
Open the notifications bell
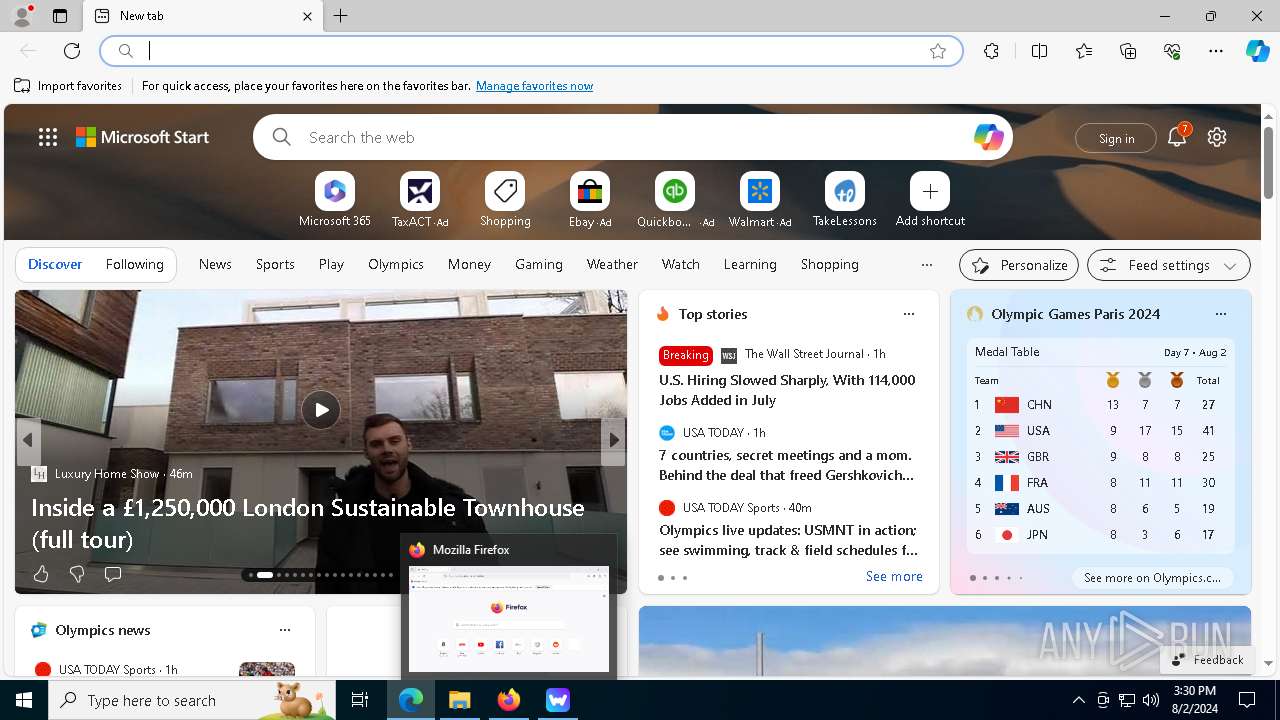(x=1177, y=137)
